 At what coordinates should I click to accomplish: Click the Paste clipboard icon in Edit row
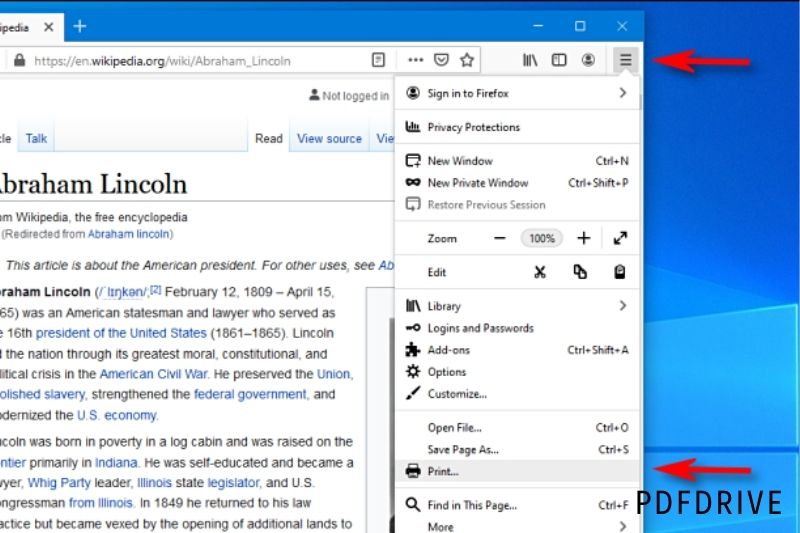coord(619,272)
